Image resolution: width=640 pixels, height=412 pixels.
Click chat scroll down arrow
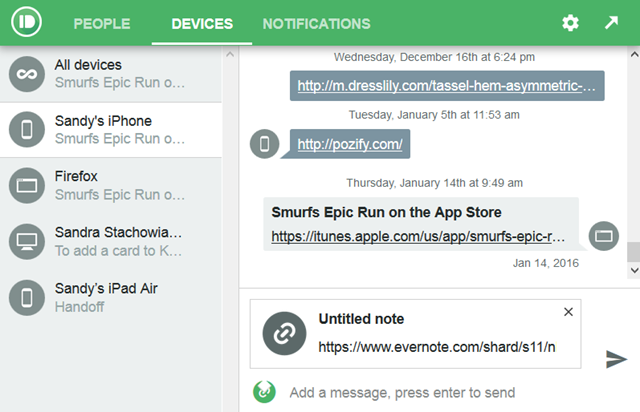point(634,270)
